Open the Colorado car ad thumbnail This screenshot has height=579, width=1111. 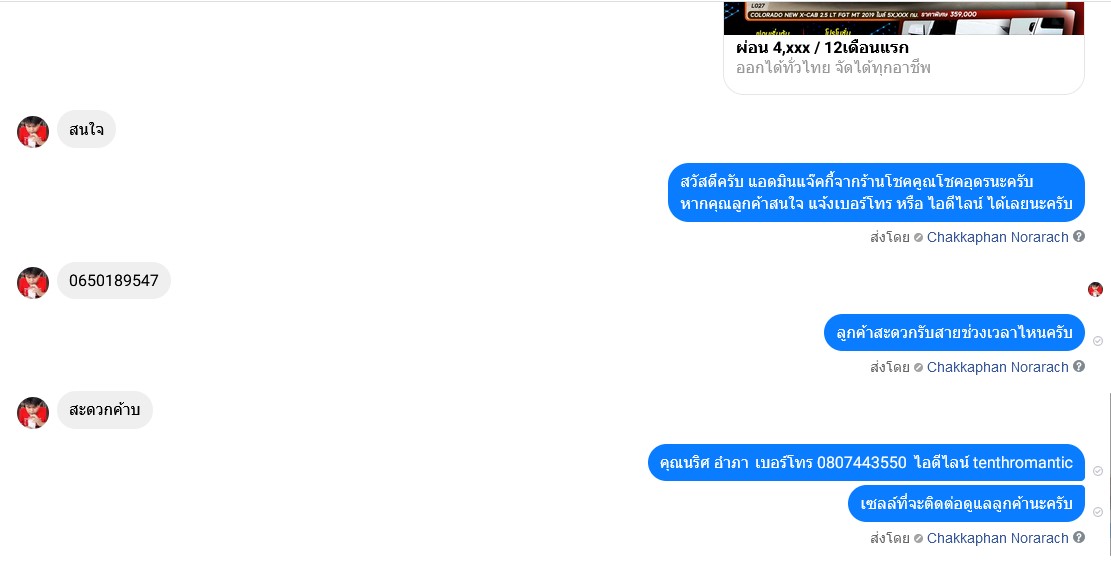[x=903, y=18]
